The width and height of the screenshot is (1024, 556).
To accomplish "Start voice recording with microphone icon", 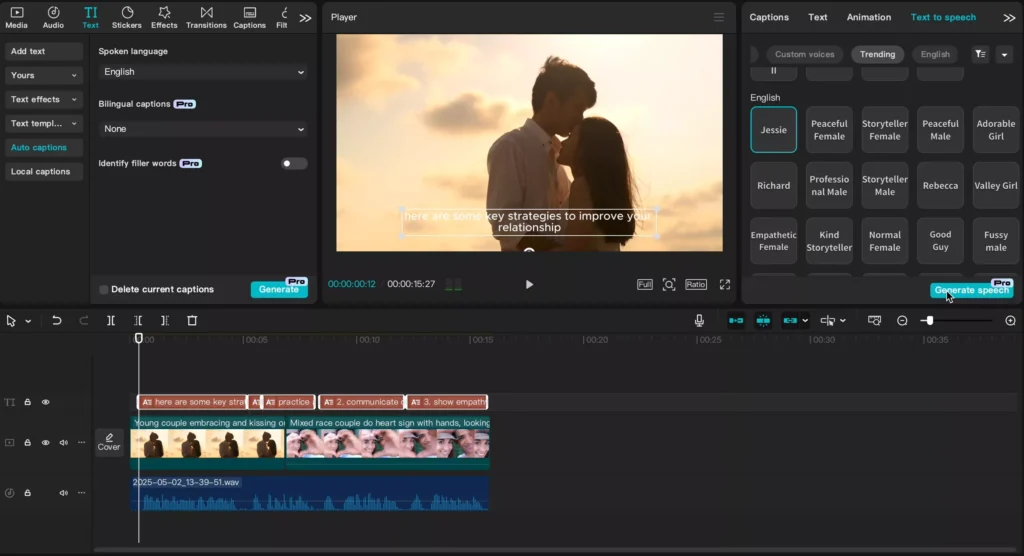I will point(699,320).
